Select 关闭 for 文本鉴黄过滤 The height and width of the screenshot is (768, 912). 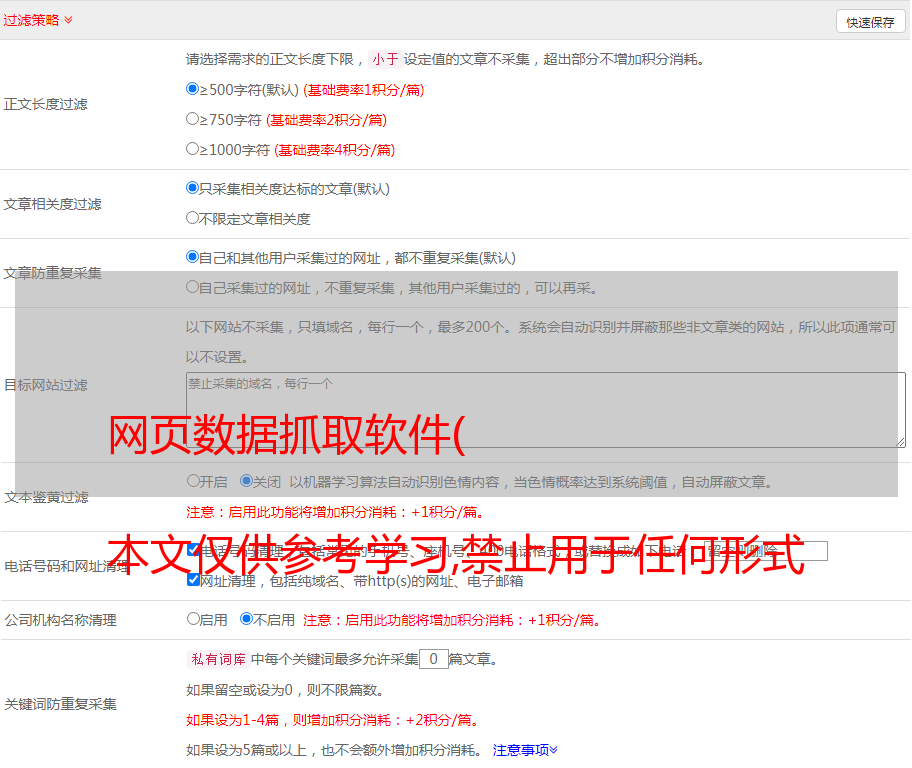(246, 481)
